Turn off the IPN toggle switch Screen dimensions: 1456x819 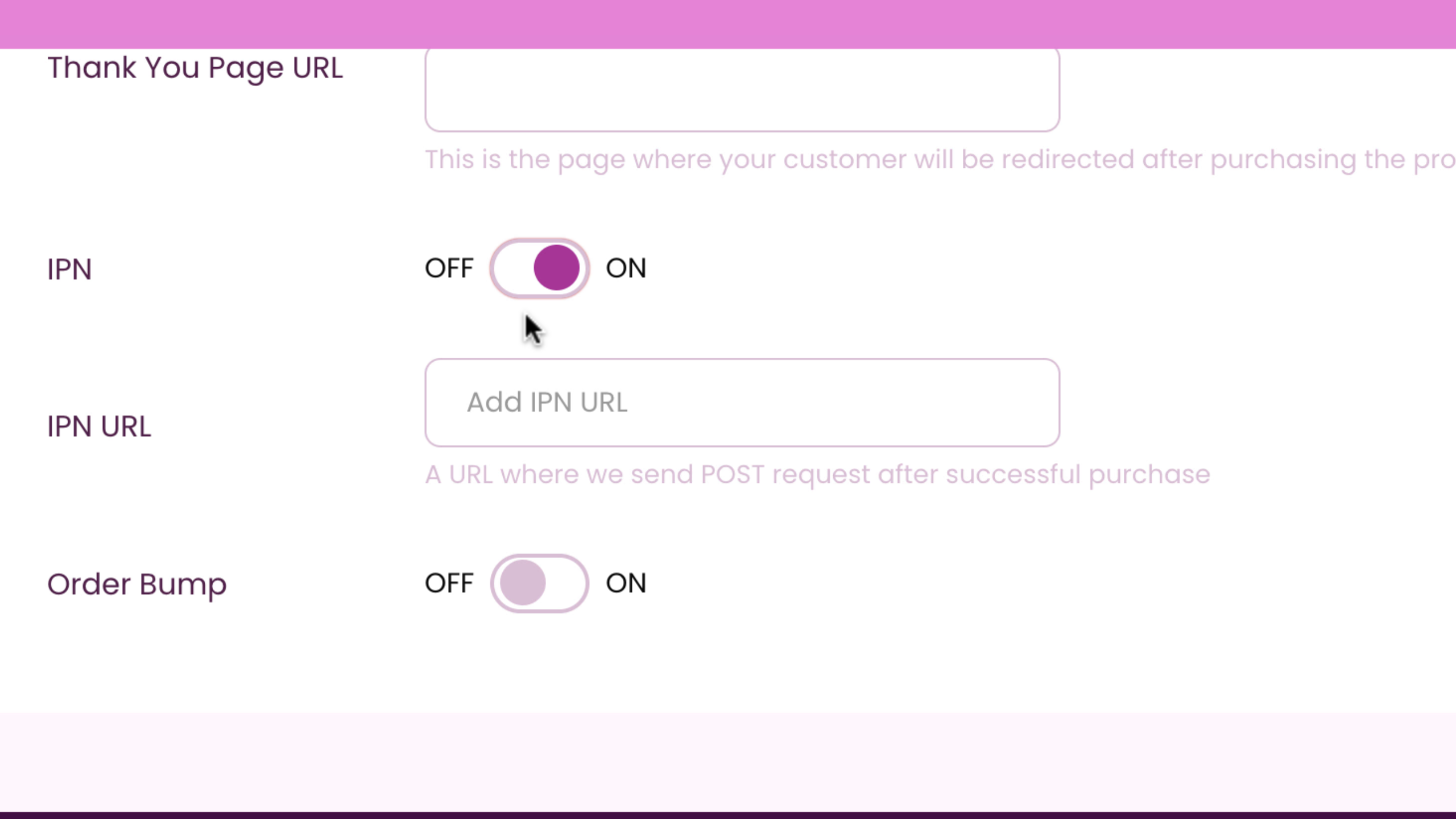(539, 268)
